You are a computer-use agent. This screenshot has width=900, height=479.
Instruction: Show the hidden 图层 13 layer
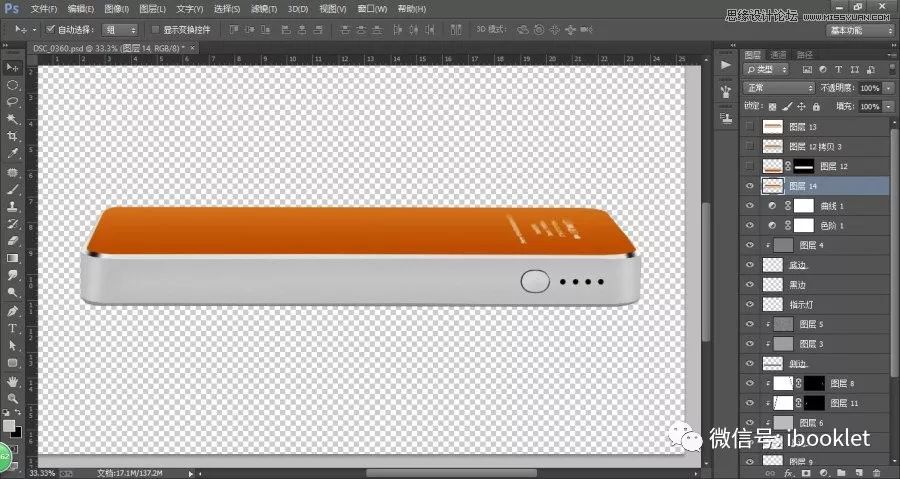750,127
